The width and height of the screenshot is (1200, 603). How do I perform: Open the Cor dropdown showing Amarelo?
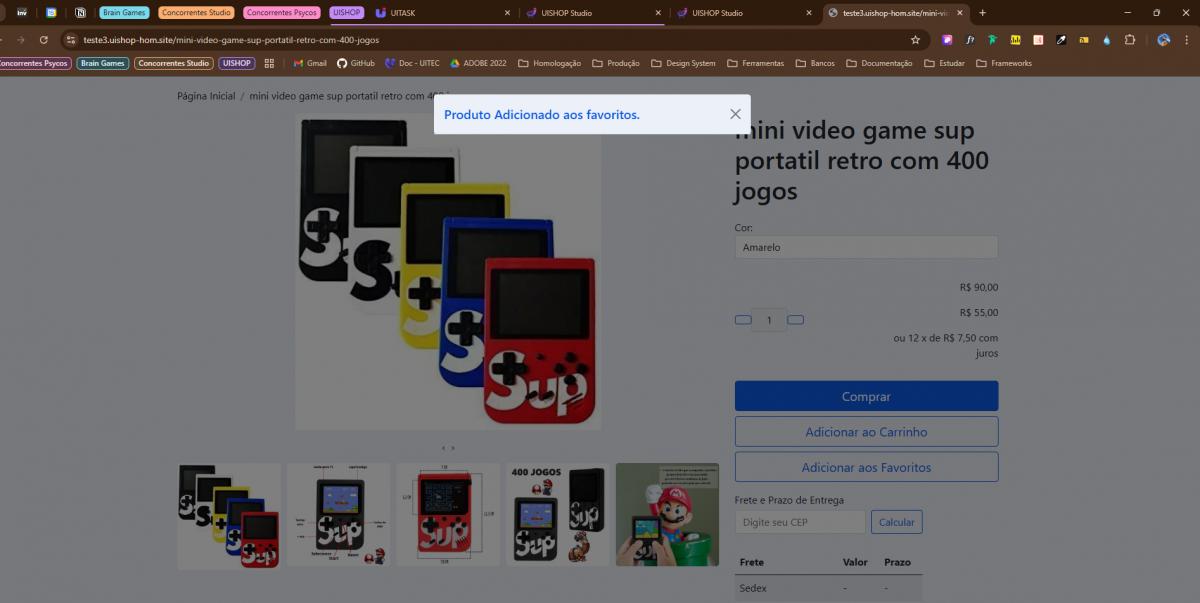pyautogui.click(x=866, y=247)
